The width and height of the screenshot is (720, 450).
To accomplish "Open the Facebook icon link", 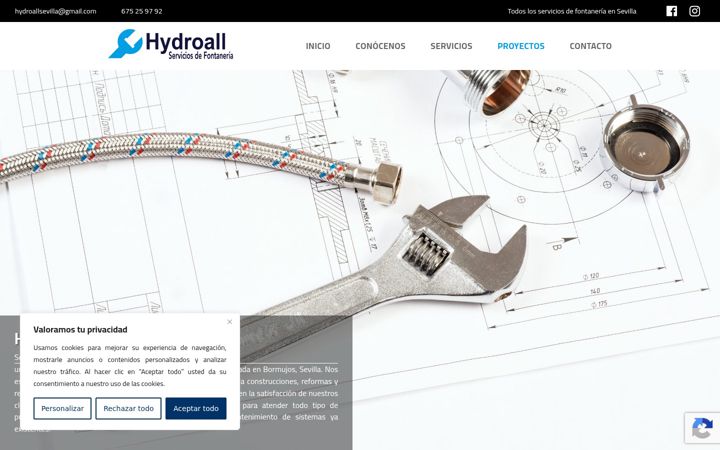I will point(671,11).
